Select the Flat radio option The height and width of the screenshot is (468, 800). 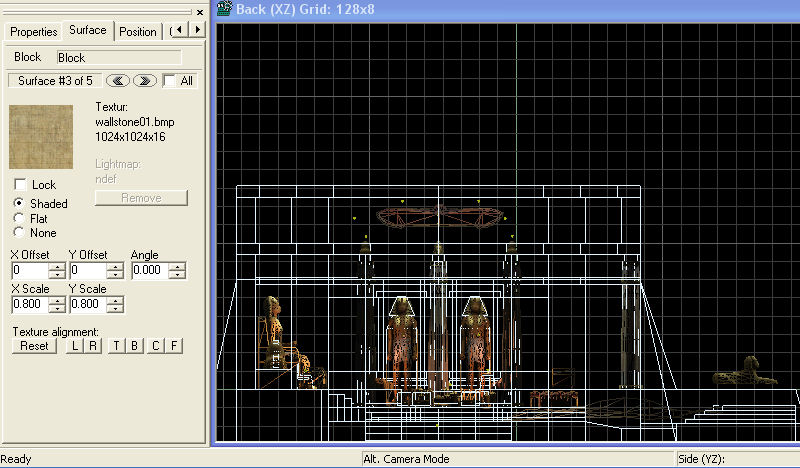19,218
